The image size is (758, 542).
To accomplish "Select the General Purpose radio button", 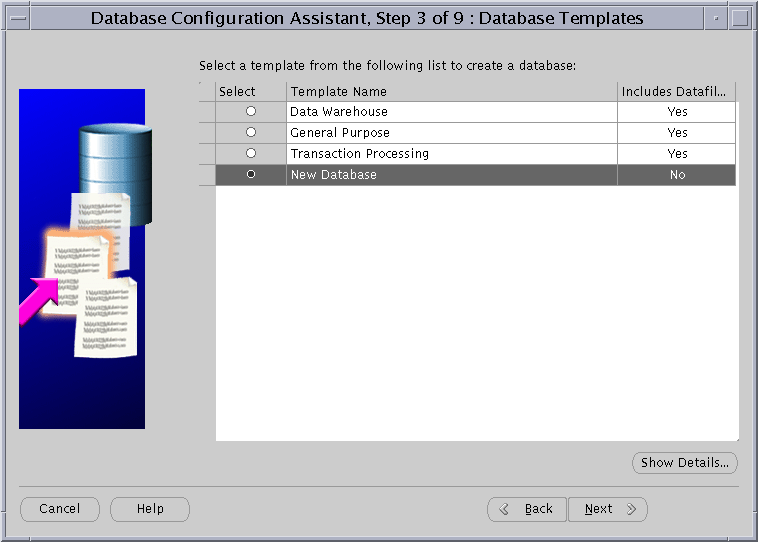I will click(x=251, y=133).
